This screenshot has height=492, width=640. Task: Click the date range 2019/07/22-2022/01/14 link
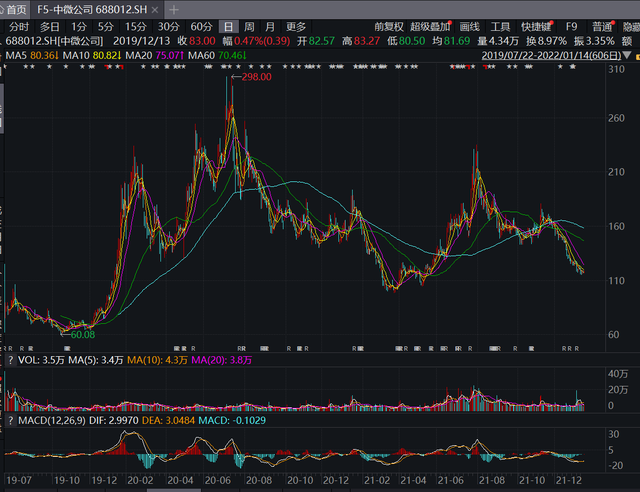pyautogui.click(x=551, y=55)
